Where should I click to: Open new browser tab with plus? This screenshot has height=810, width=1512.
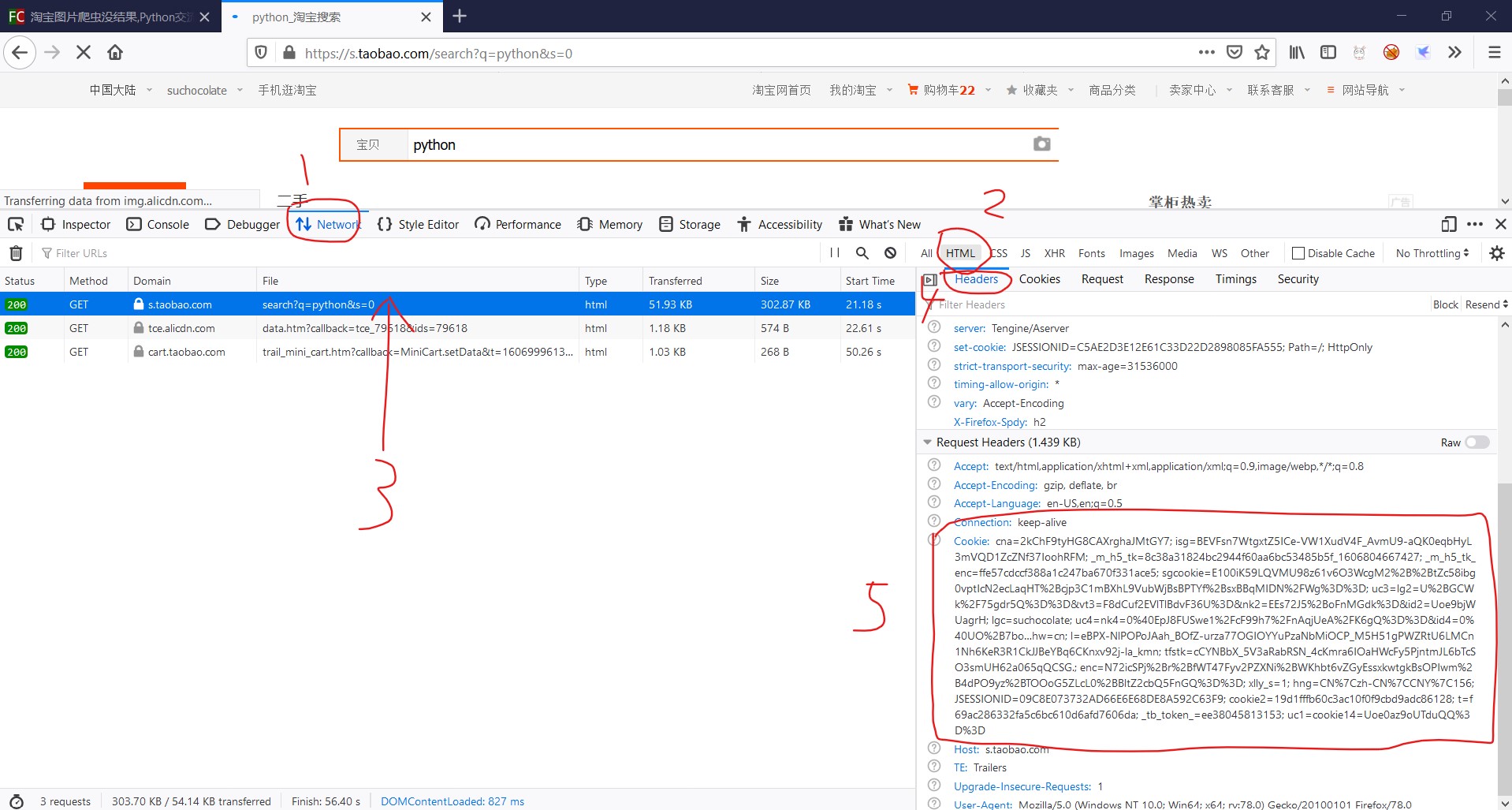pos(460,17)
